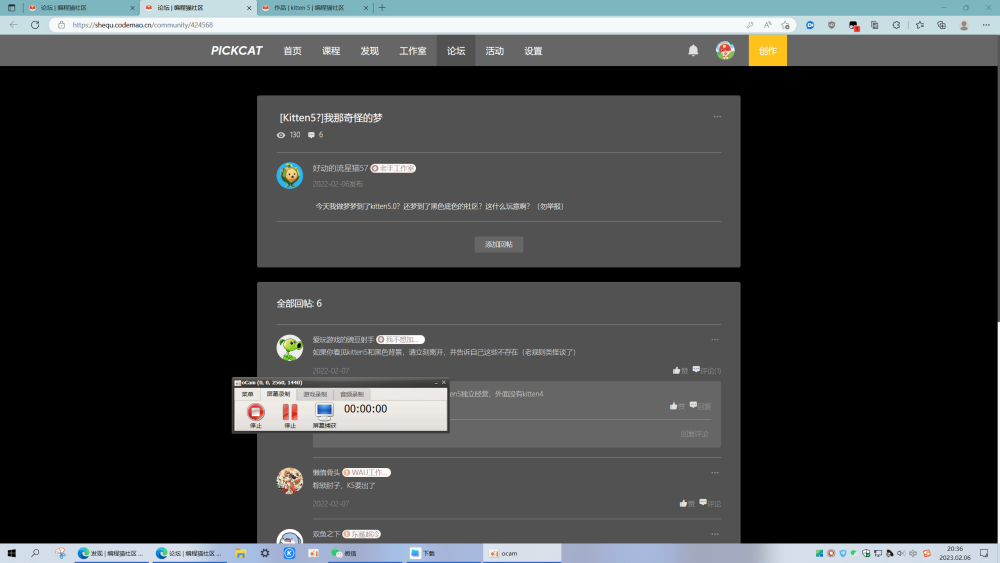Open the 懒惰骨头 user avatar
The width and height of the screenshot is (1000, 563).
point(290,481)
